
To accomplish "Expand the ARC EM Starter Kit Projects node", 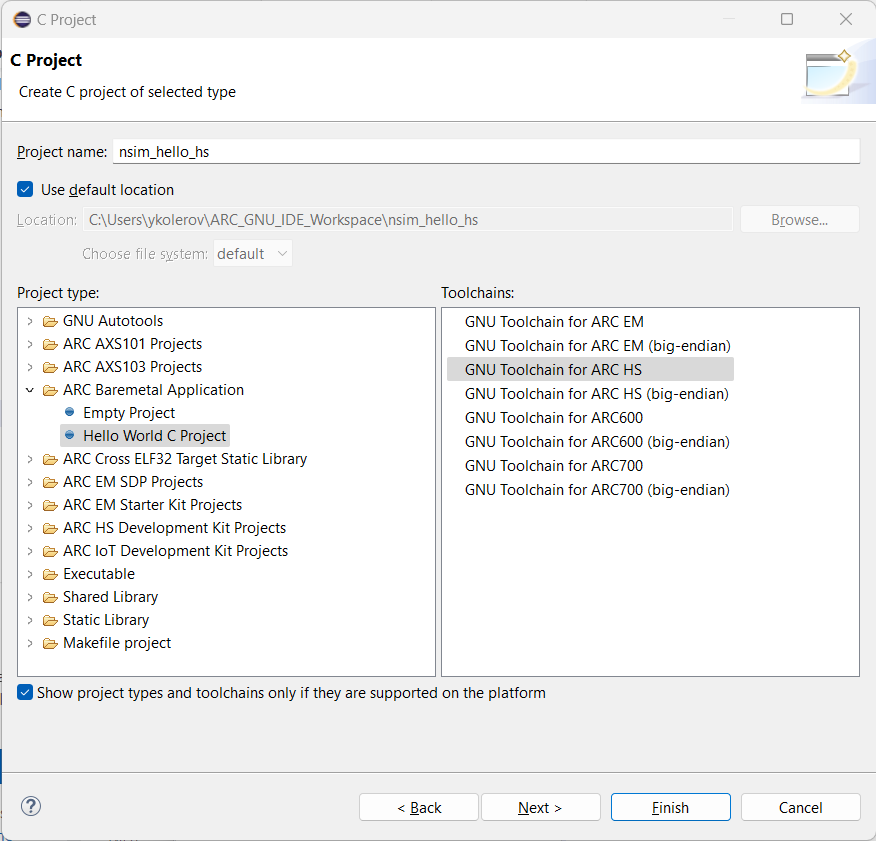I will point(29,505).
